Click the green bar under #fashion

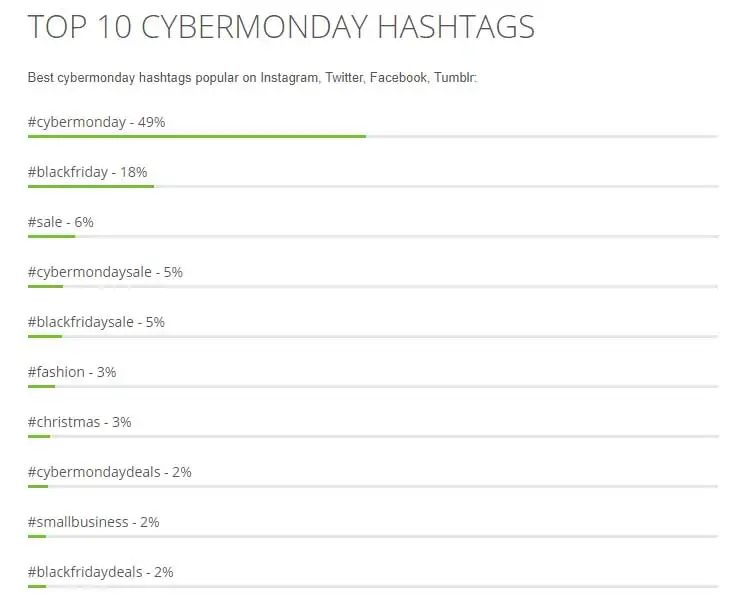pos(41,386)
